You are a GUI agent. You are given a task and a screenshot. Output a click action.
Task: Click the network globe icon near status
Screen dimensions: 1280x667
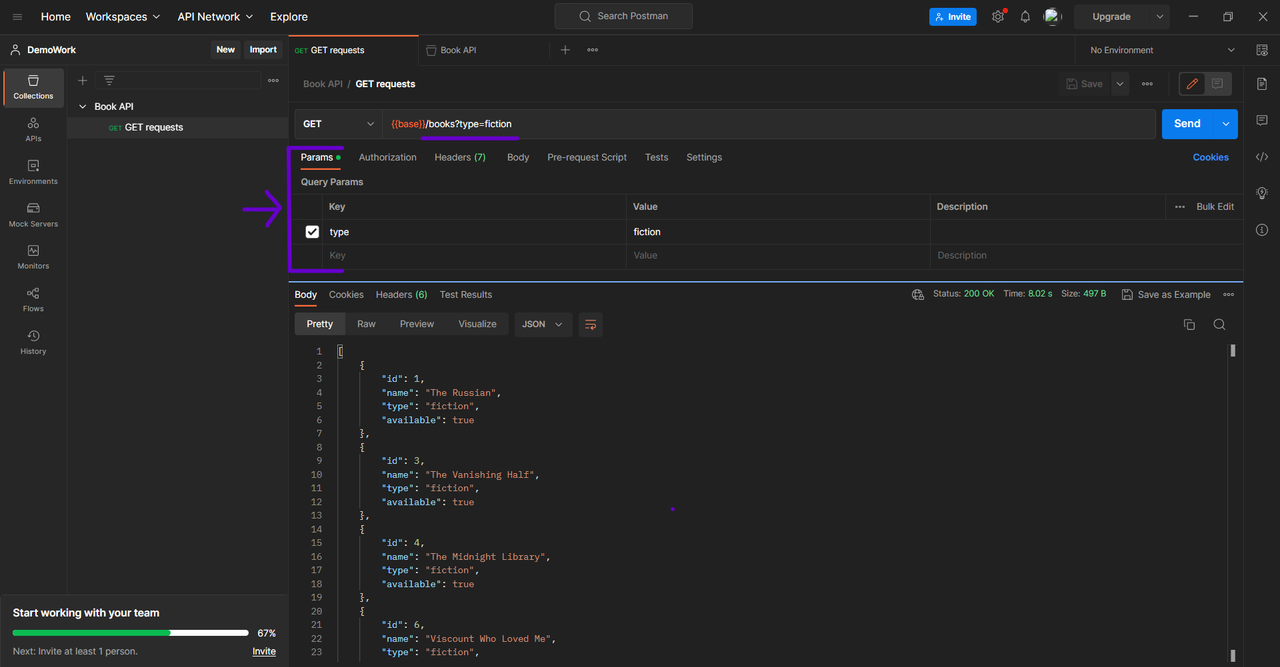918,295
